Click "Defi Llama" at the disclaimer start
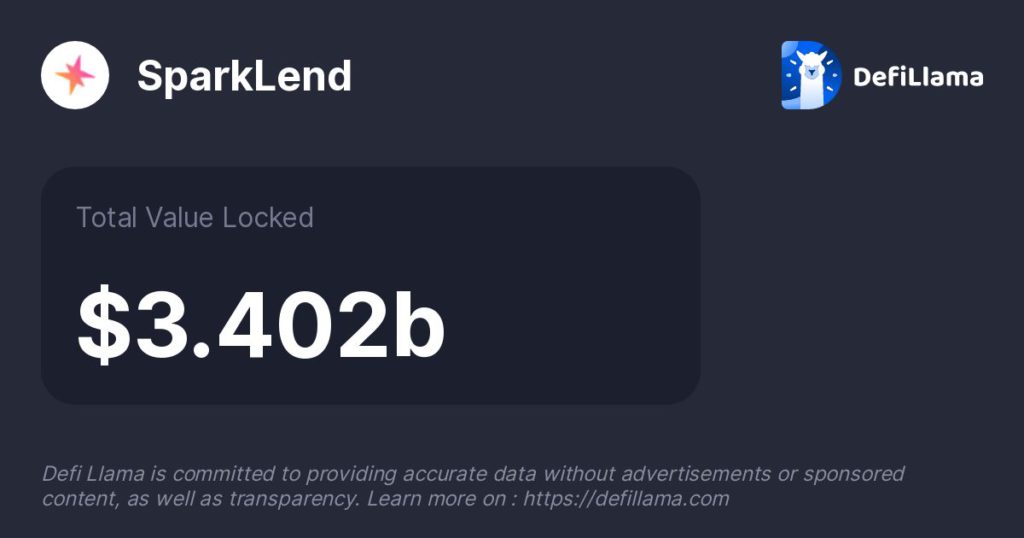This screenshot has width=1024, height=538. pos(90,473)
